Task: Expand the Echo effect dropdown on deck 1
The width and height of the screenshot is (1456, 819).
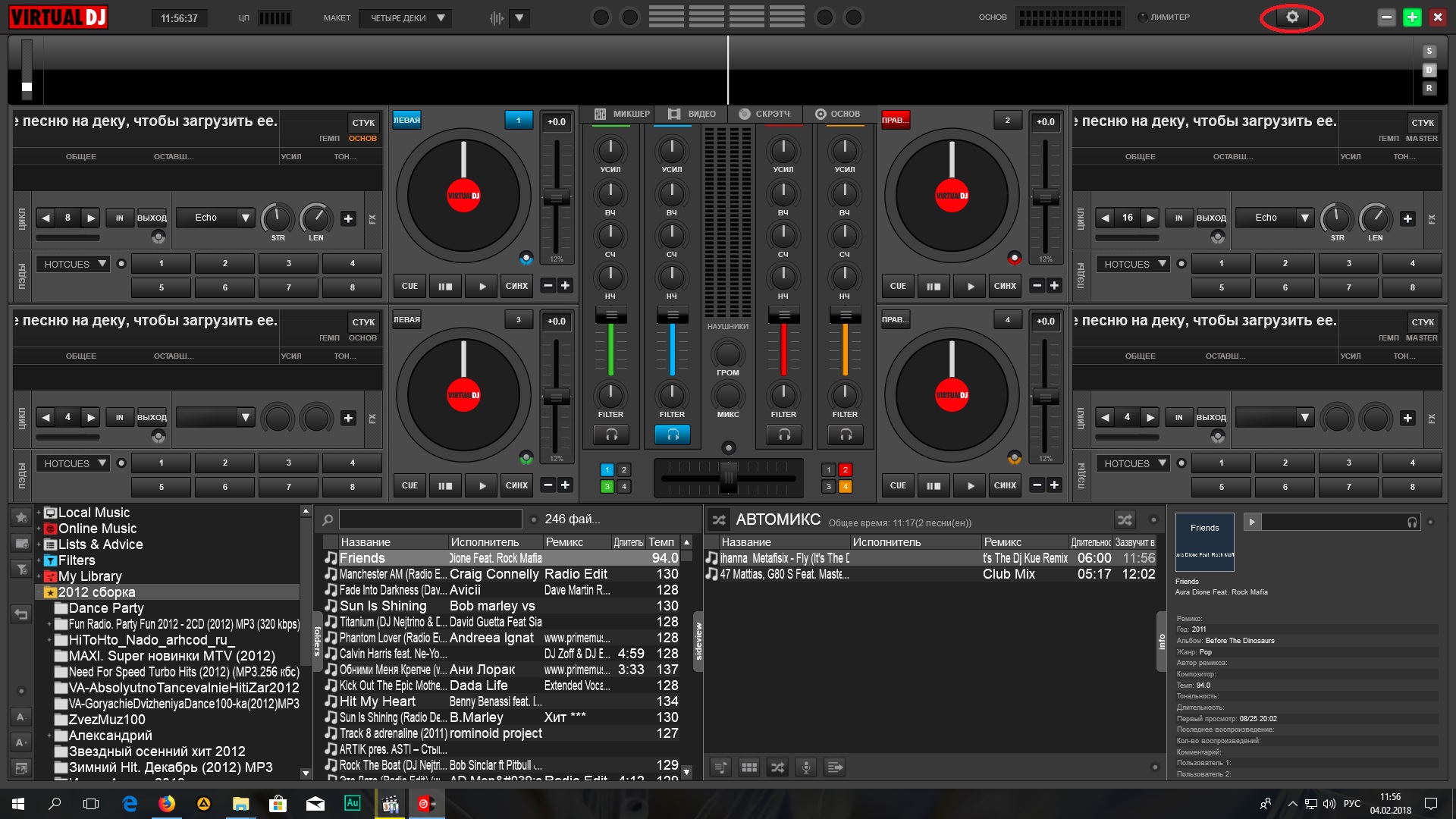Action: pyautogui.click(x=243, y=218)
